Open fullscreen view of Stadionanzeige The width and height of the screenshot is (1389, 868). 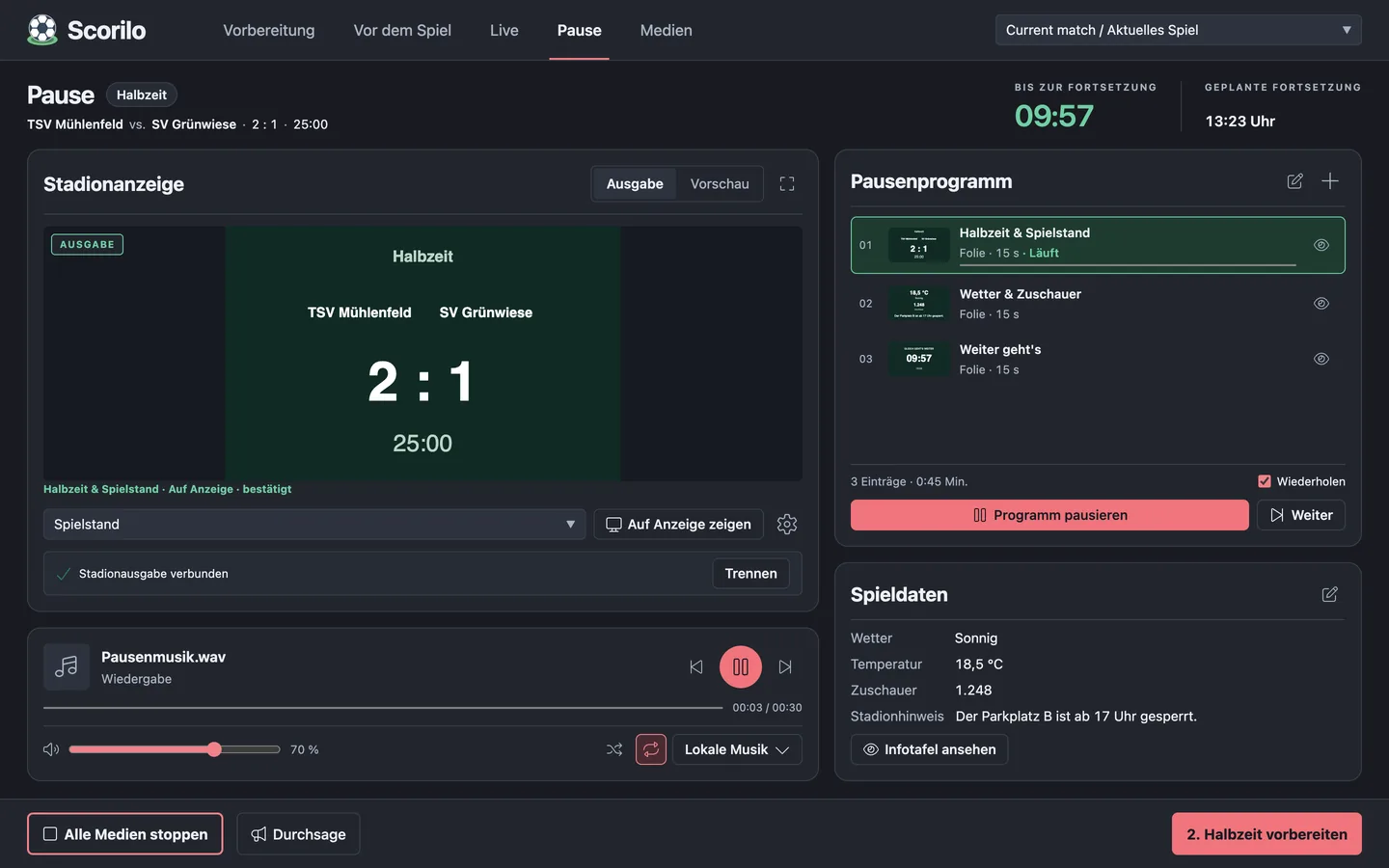point(787,184)
